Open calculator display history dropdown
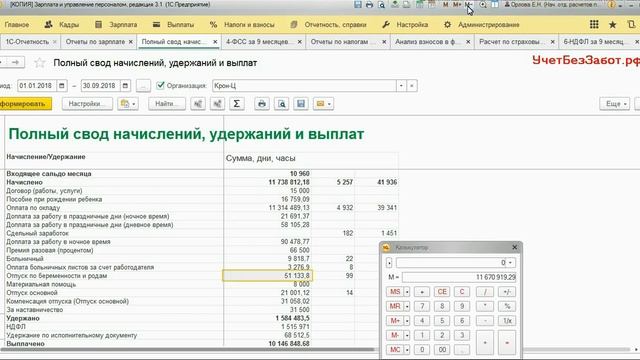Viewport: 640px width, 360px height. coord(510,263)
